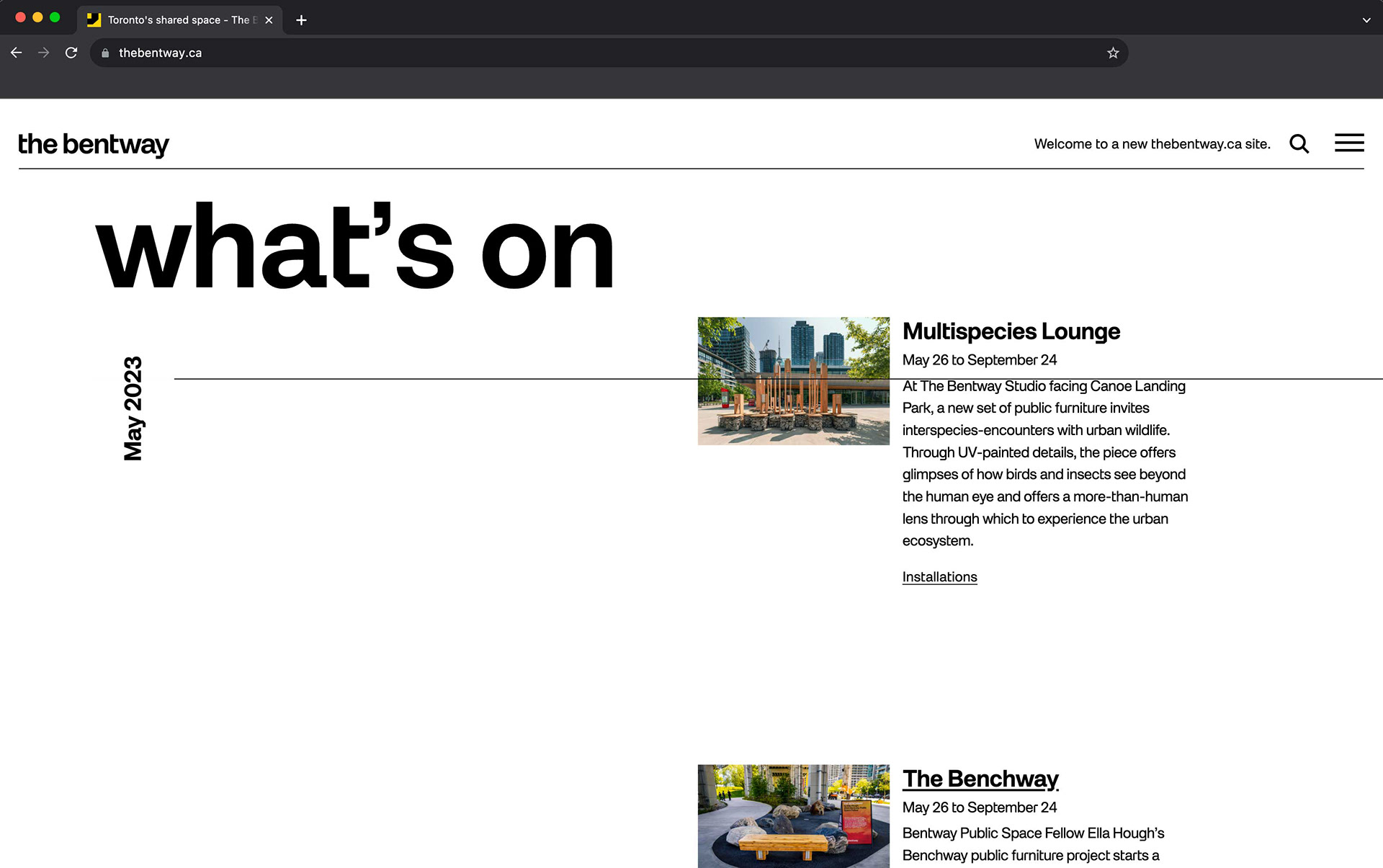This screenshot has height=868, width=1383.
Task: Open The Benchway title link
Action: click(x=980, y=779)
